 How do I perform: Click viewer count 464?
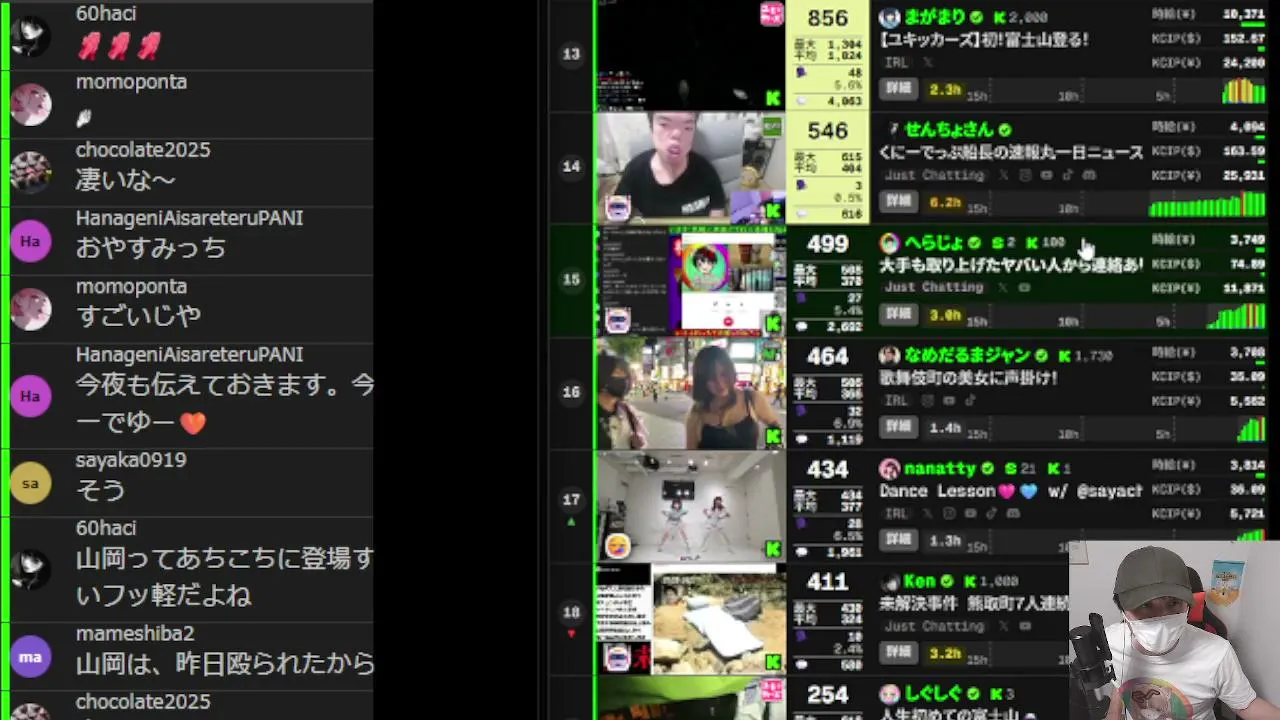tap(828, 357)
